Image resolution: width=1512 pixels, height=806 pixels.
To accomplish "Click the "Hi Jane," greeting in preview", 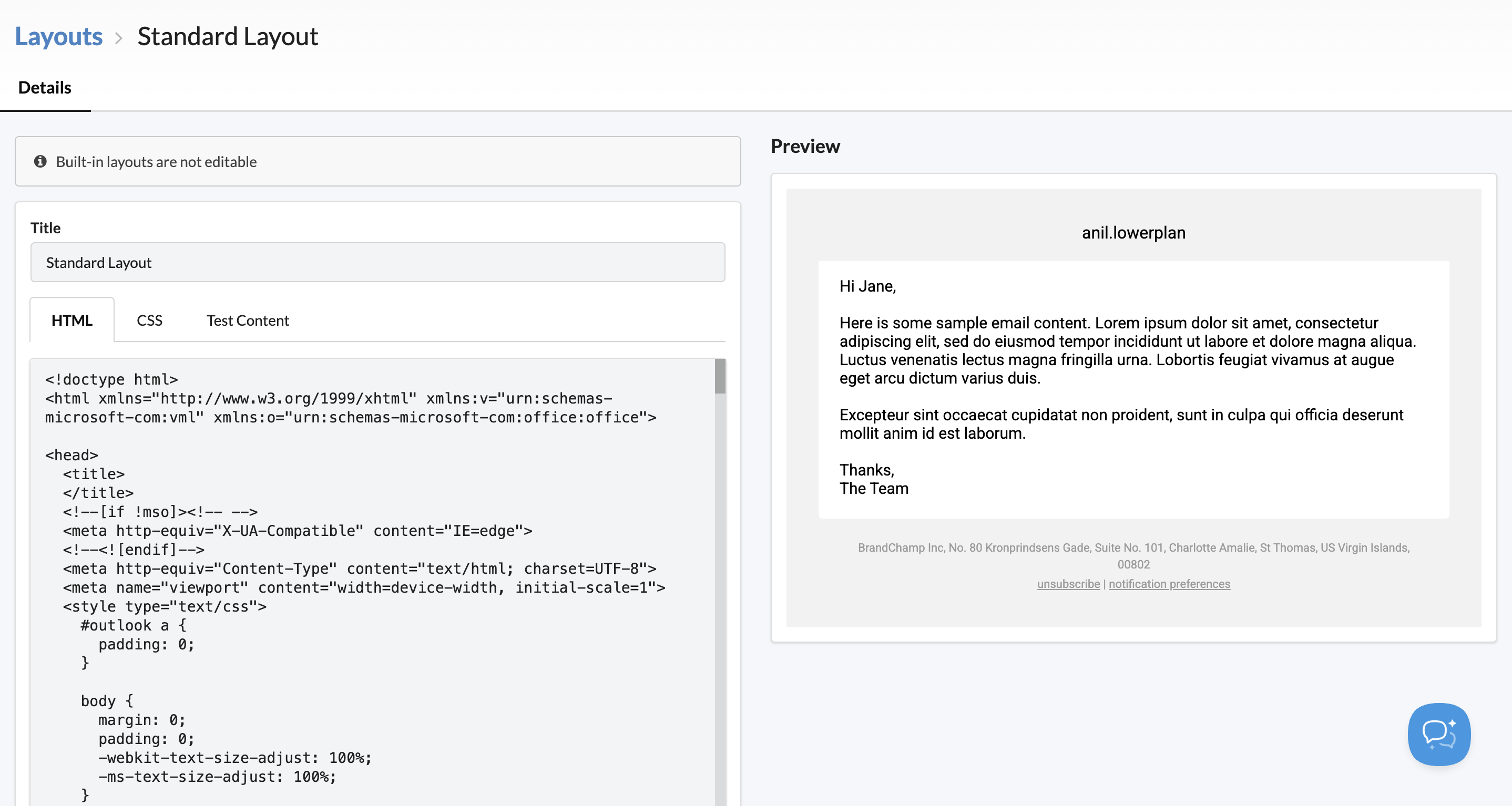I will coord(867,286).
